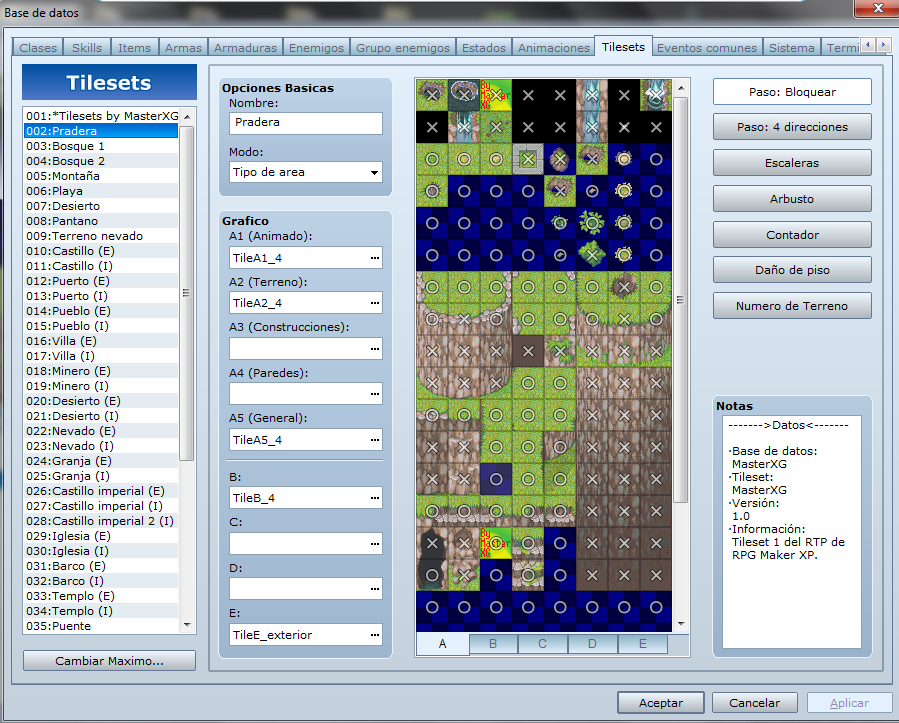Click the tile palette scroll-down arrow
899x723 pixels.
pyautogui.click(x=681, y=624)
